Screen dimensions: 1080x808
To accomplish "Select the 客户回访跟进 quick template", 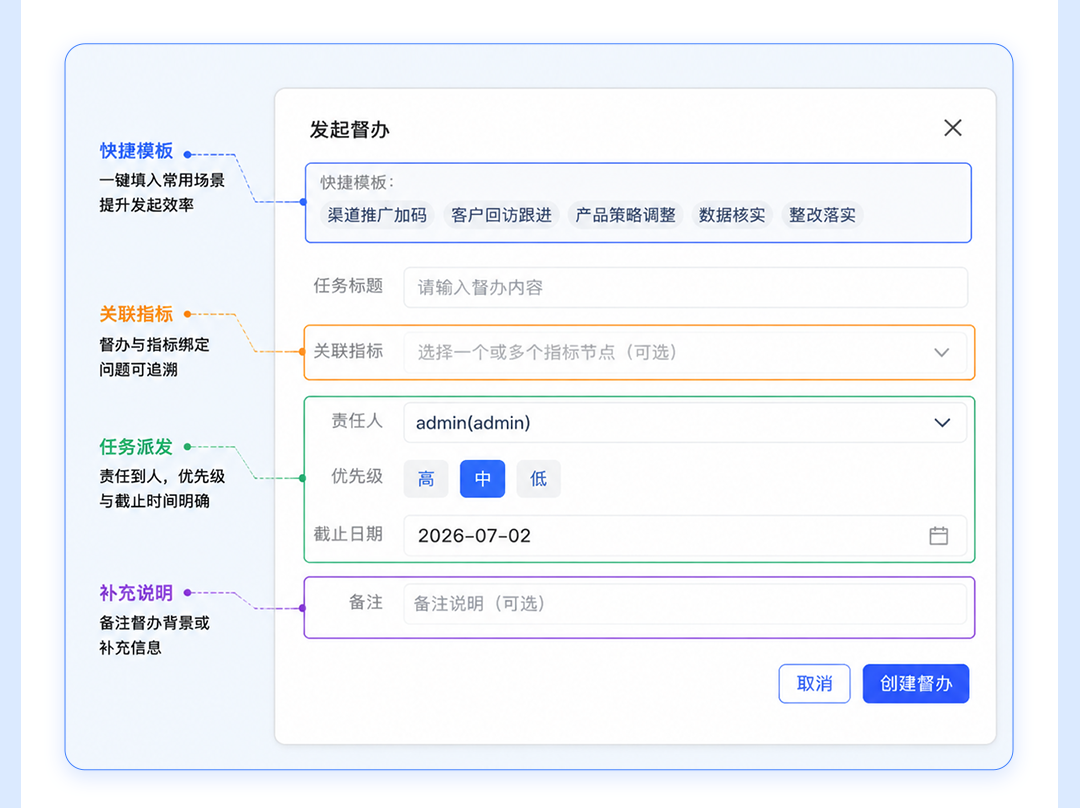I will pos(501,215).
